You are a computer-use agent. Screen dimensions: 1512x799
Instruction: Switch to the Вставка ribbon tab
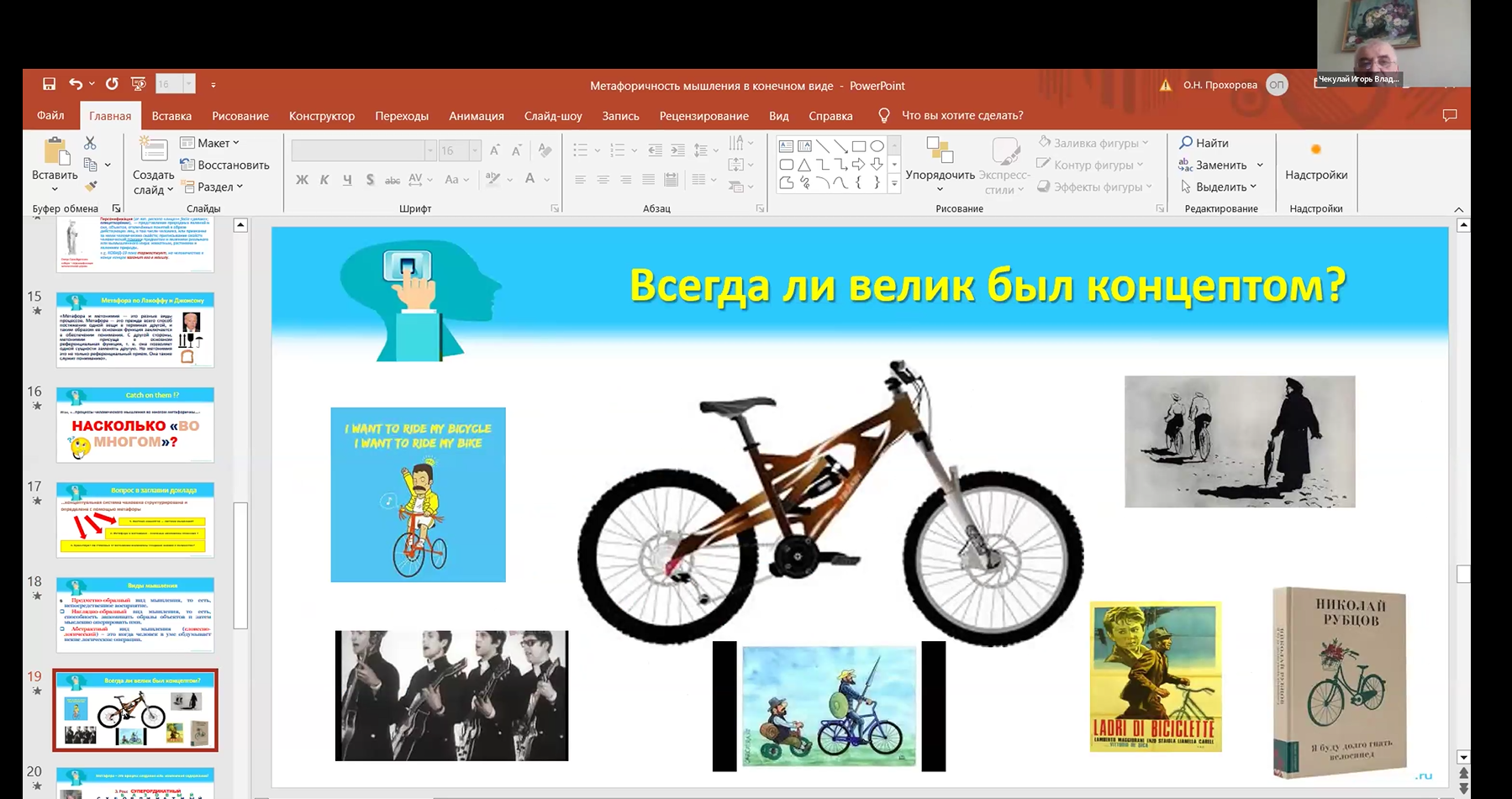pyautogui.click(x=171, y=116)
